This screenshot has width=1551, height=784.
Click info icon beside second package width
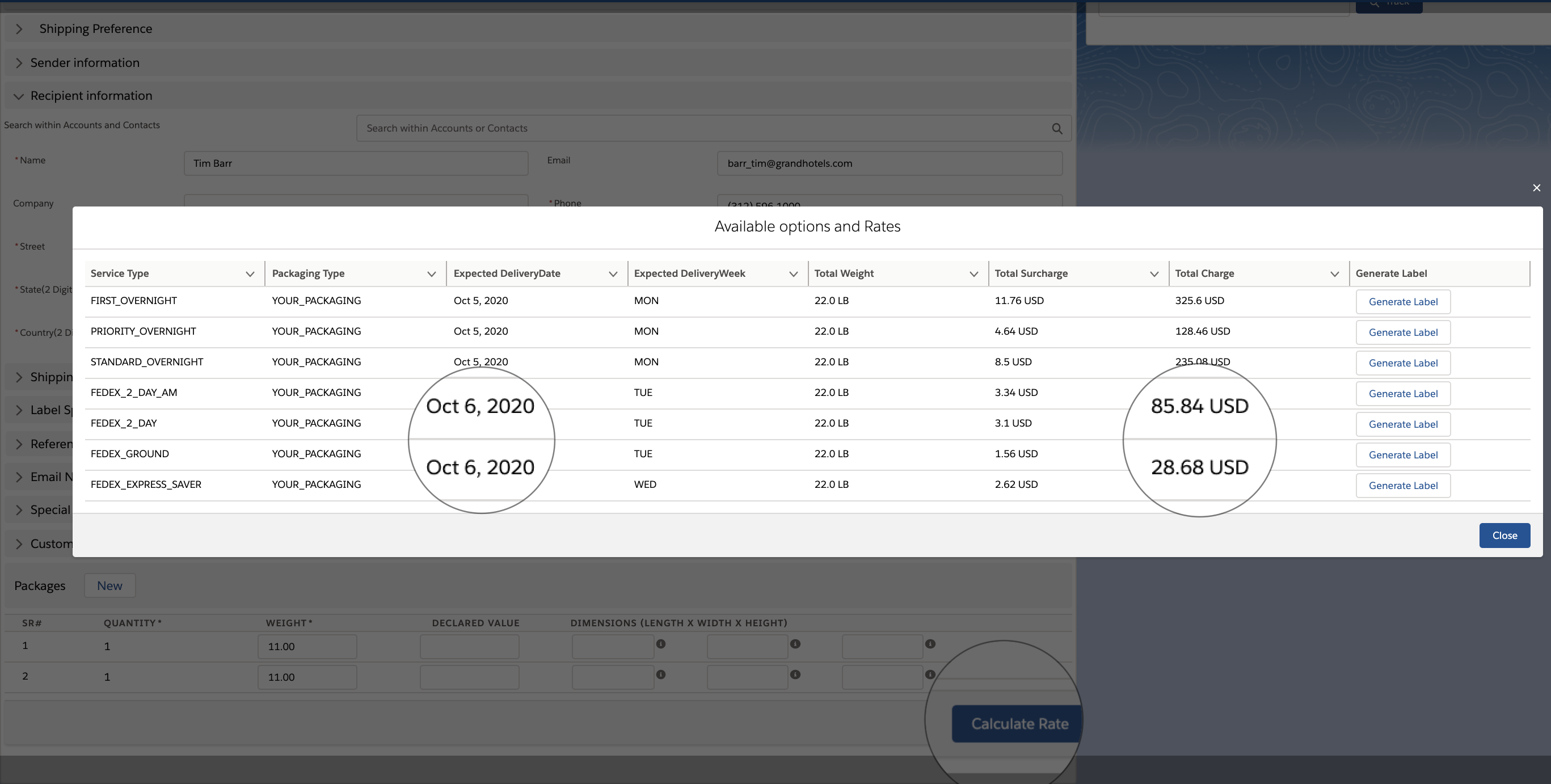795,675
